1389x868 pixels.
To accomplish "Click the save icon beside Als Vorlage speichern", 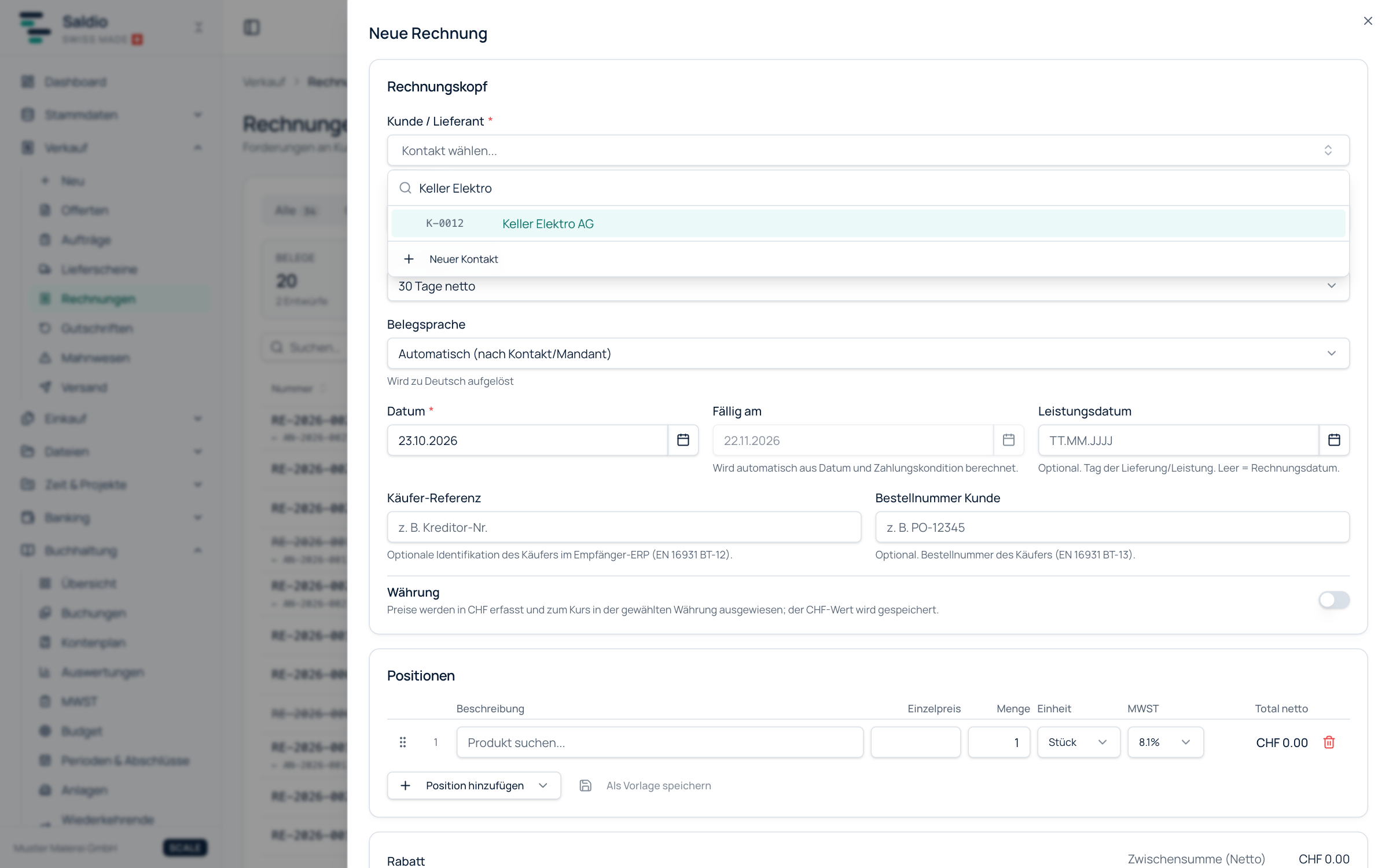I will coord(585,785).
